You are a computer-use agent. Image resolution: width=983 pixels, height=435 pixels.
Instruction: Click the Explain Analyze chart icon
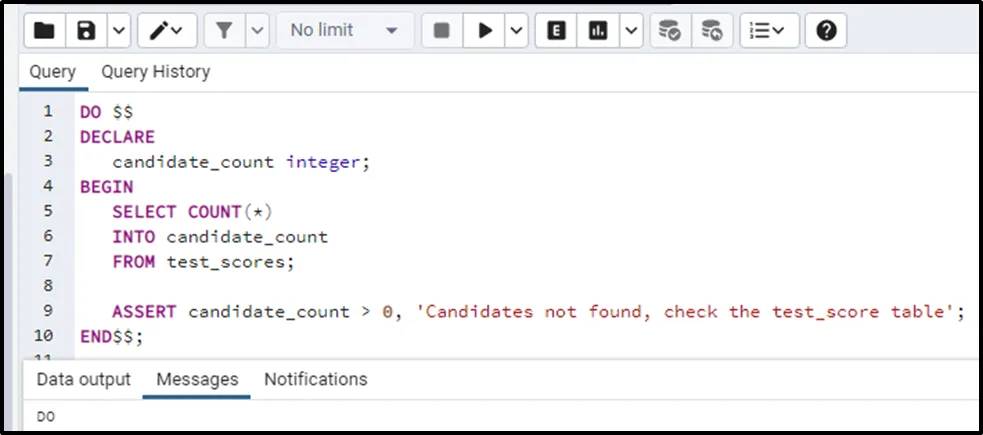598,31
